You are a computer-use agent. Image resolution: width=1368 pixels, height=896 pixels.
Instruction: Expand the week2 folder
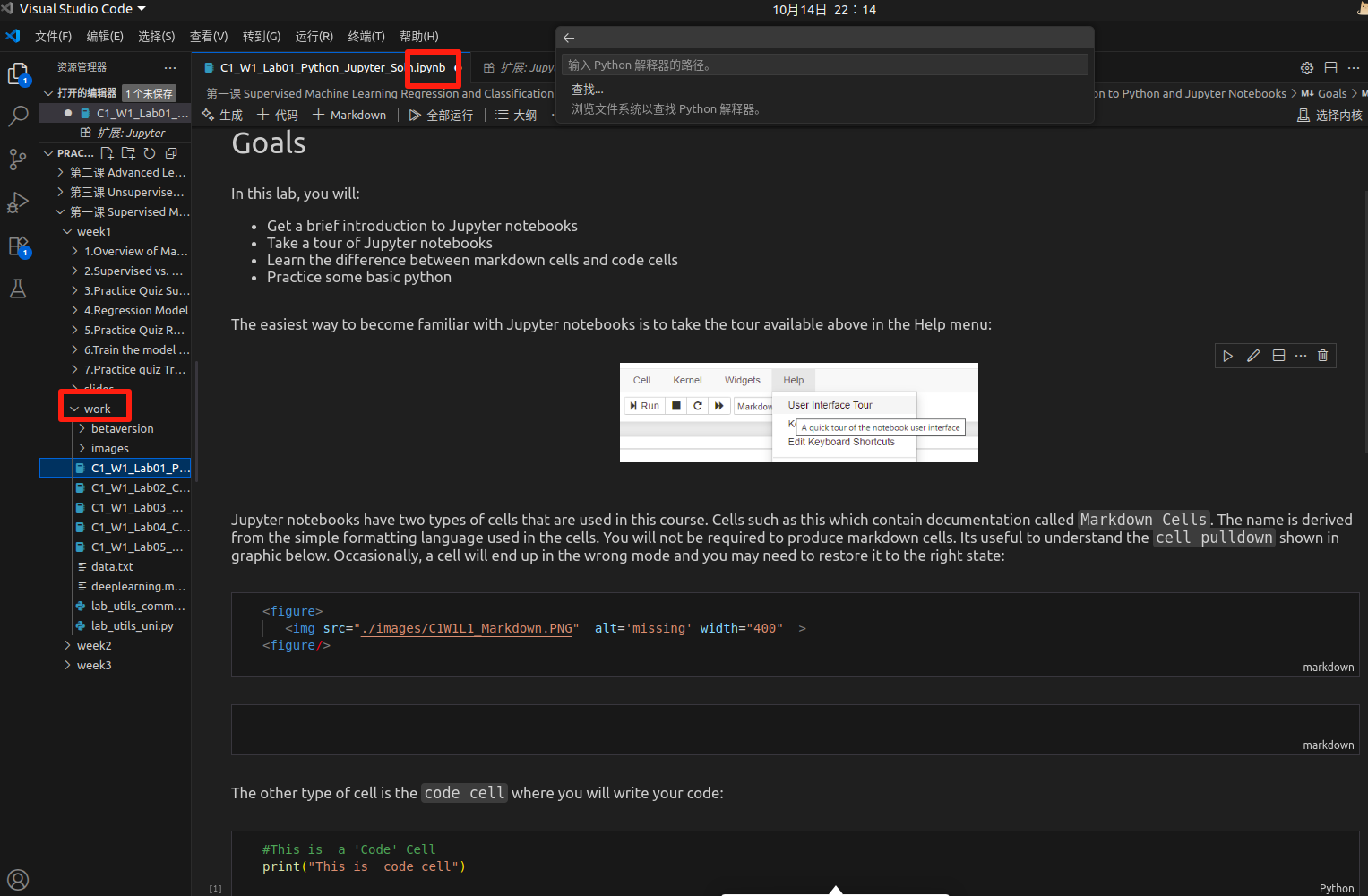point(88,645)
